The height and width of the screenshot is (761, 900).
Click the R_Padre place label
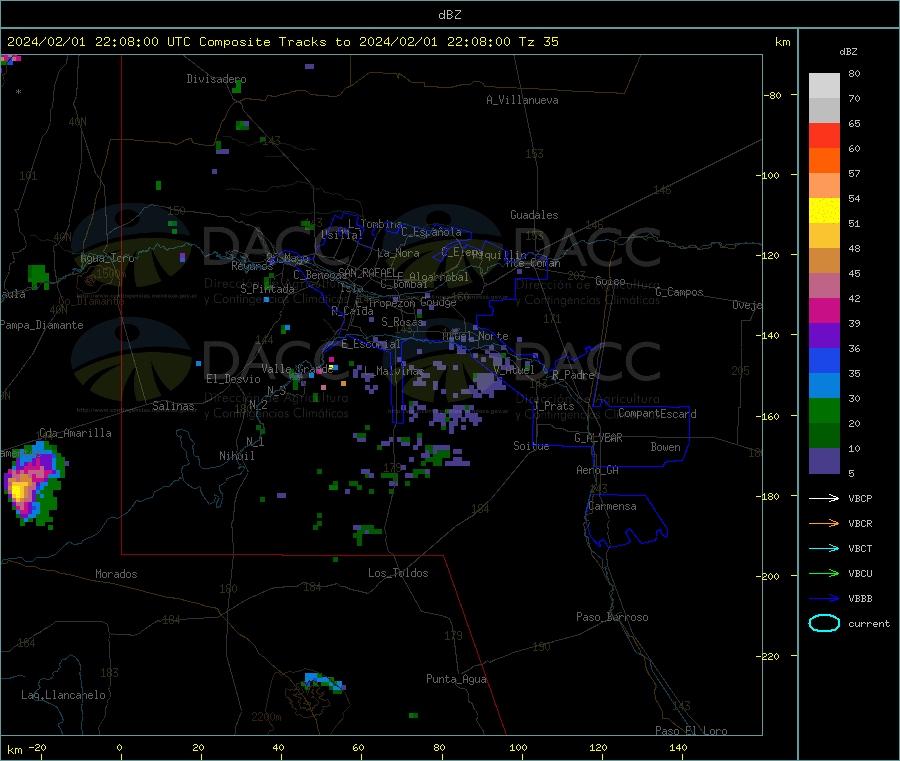pos(573,375)
